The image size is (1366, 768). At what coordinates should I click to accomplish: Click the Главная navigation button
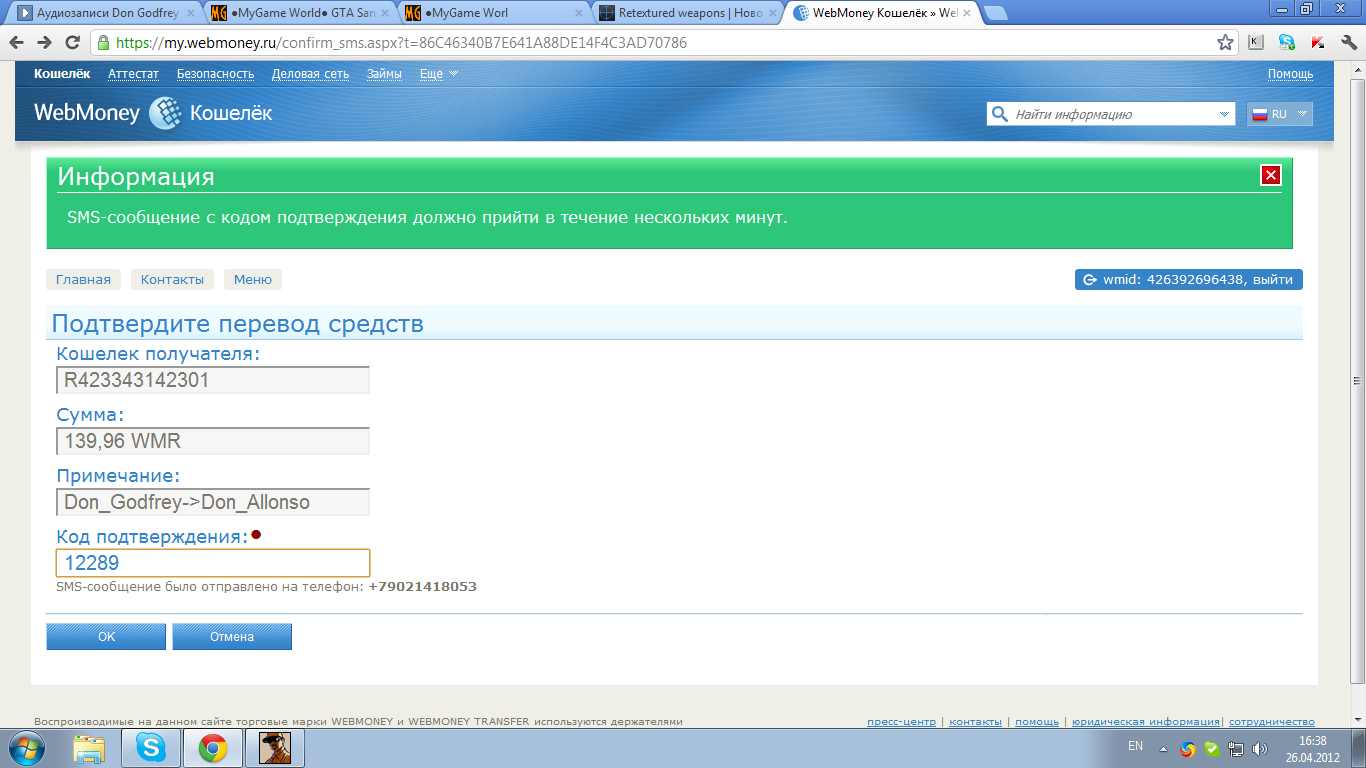click(83, 280)
